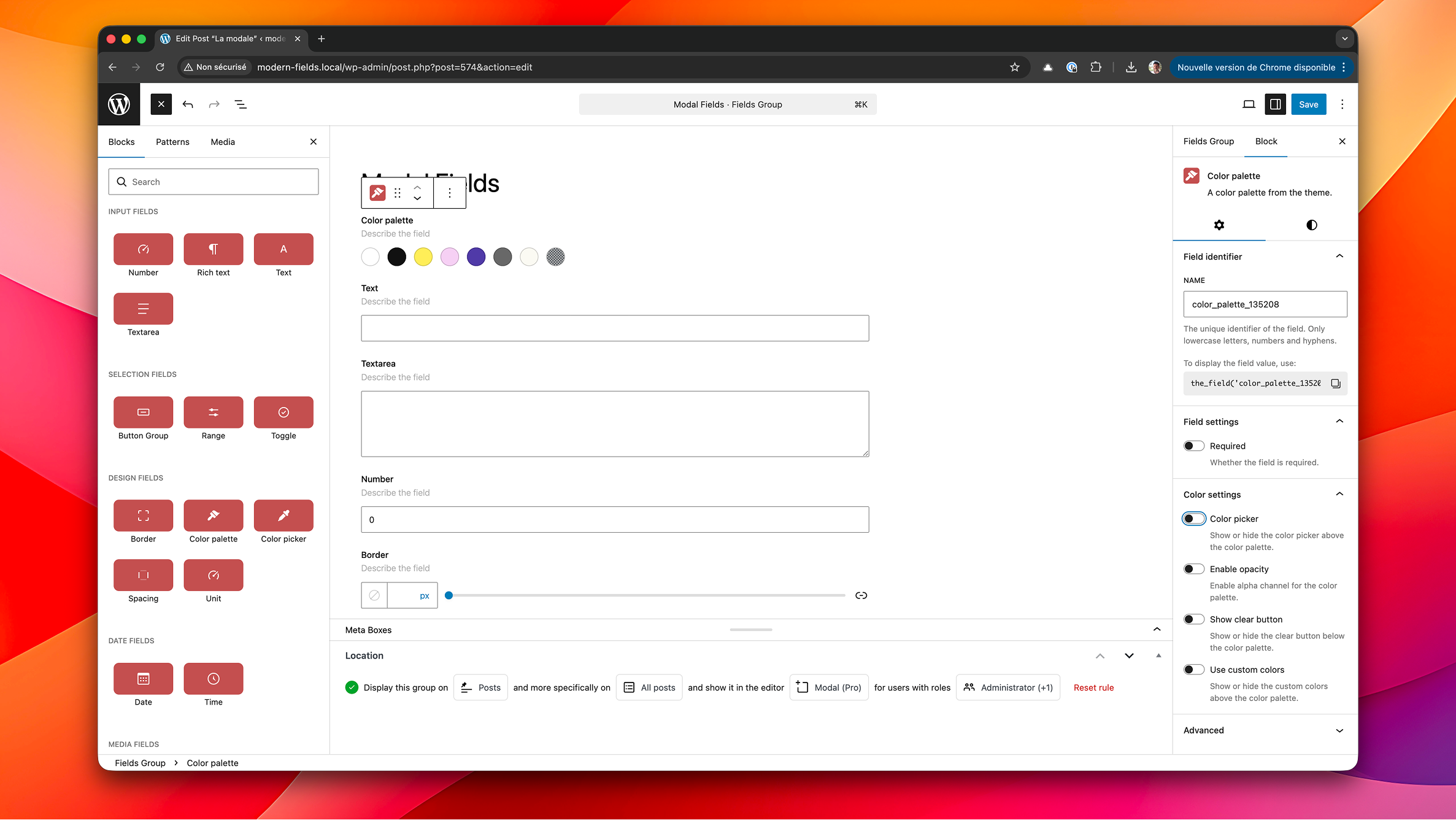This screenshot has height=820, width=1456.
Task: Enable the Required field setting
Action: (1193, 446)
